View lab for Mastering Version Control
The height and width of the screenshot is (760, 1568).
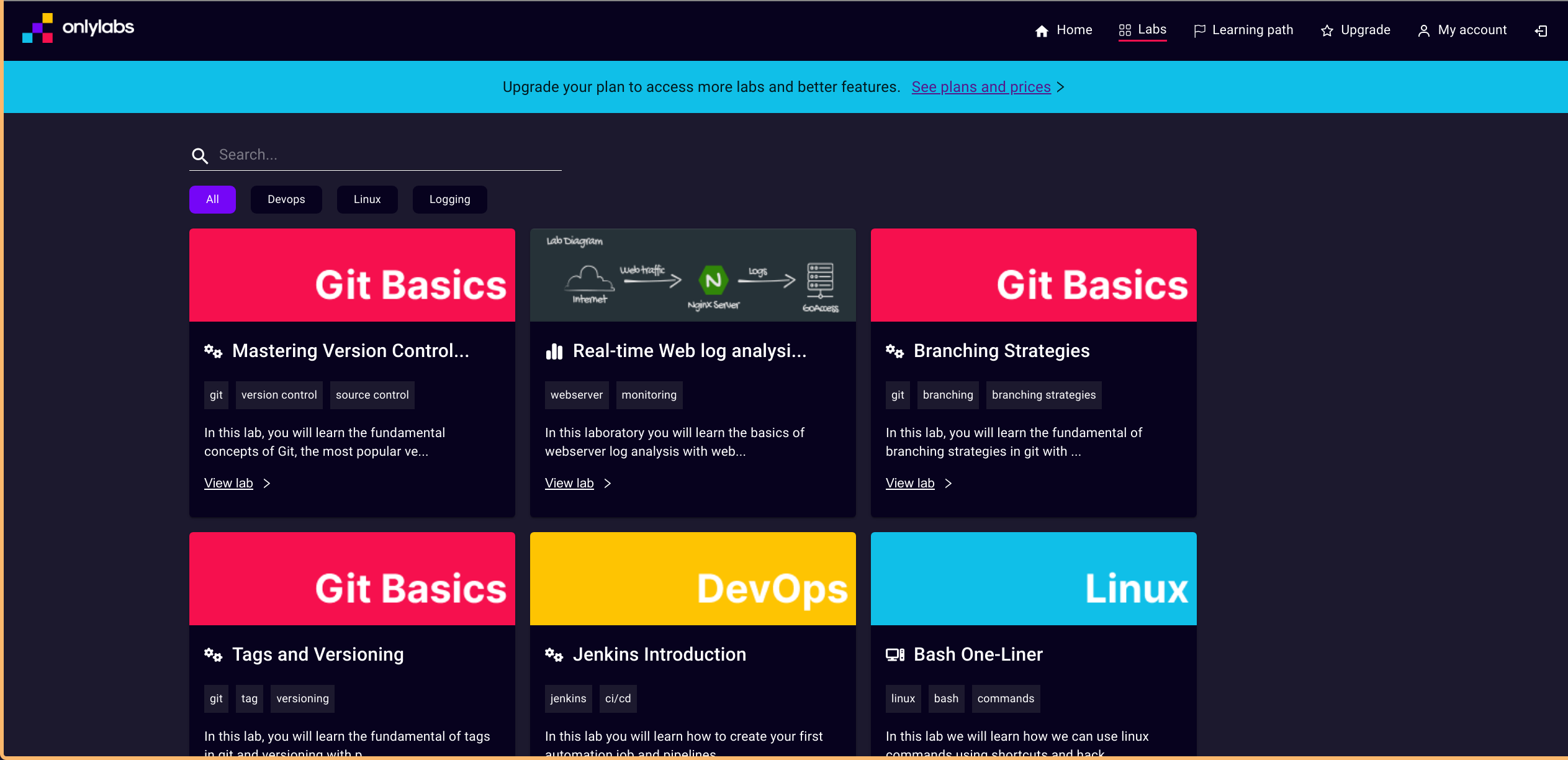(x=228, y=483)
